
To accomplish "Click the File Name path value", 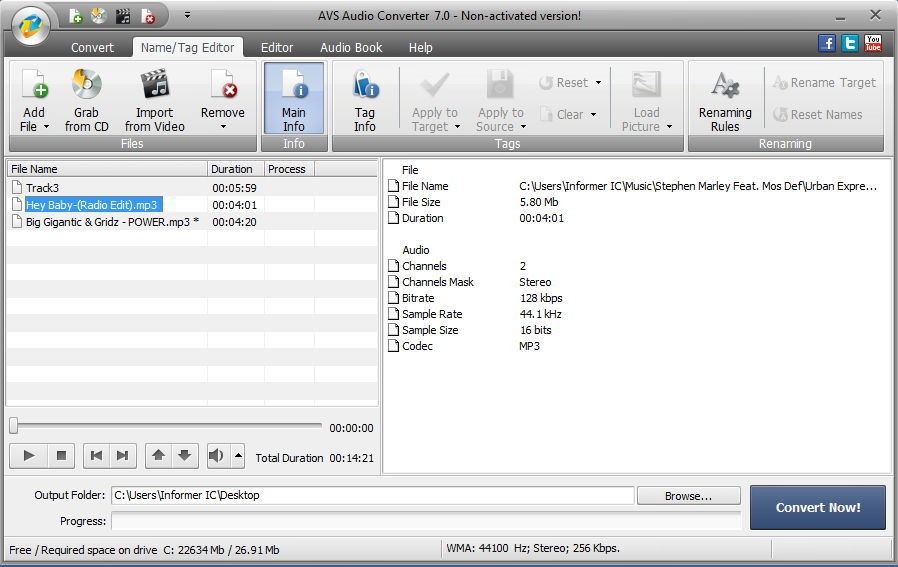I will pyautogui.click(x=698, y=186).
